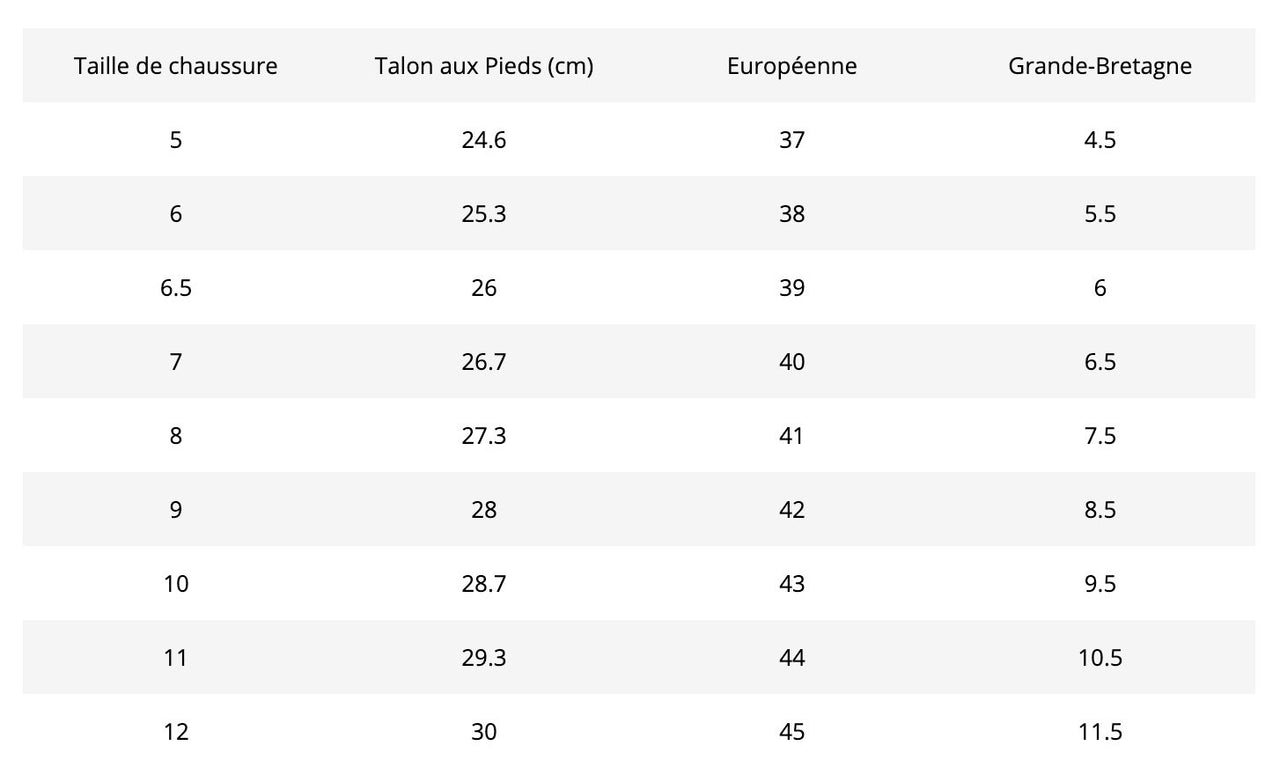The width and height of the screenshot is (1280, 768).
Task: Click the 27.3 cm cell
Action: click(x=484, y=436)
